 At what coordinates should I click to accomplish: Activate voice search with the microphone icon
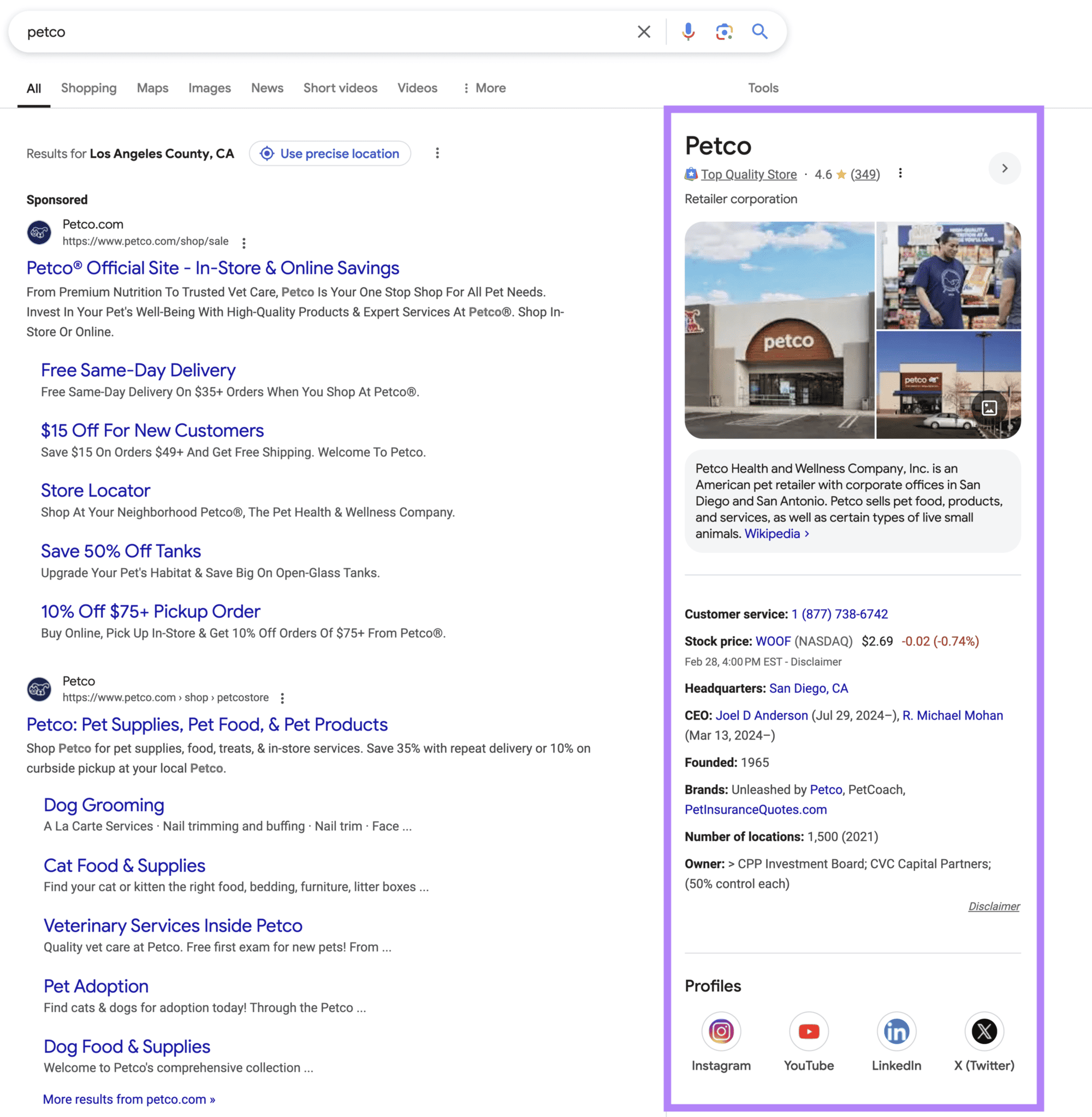coord(687,32)
